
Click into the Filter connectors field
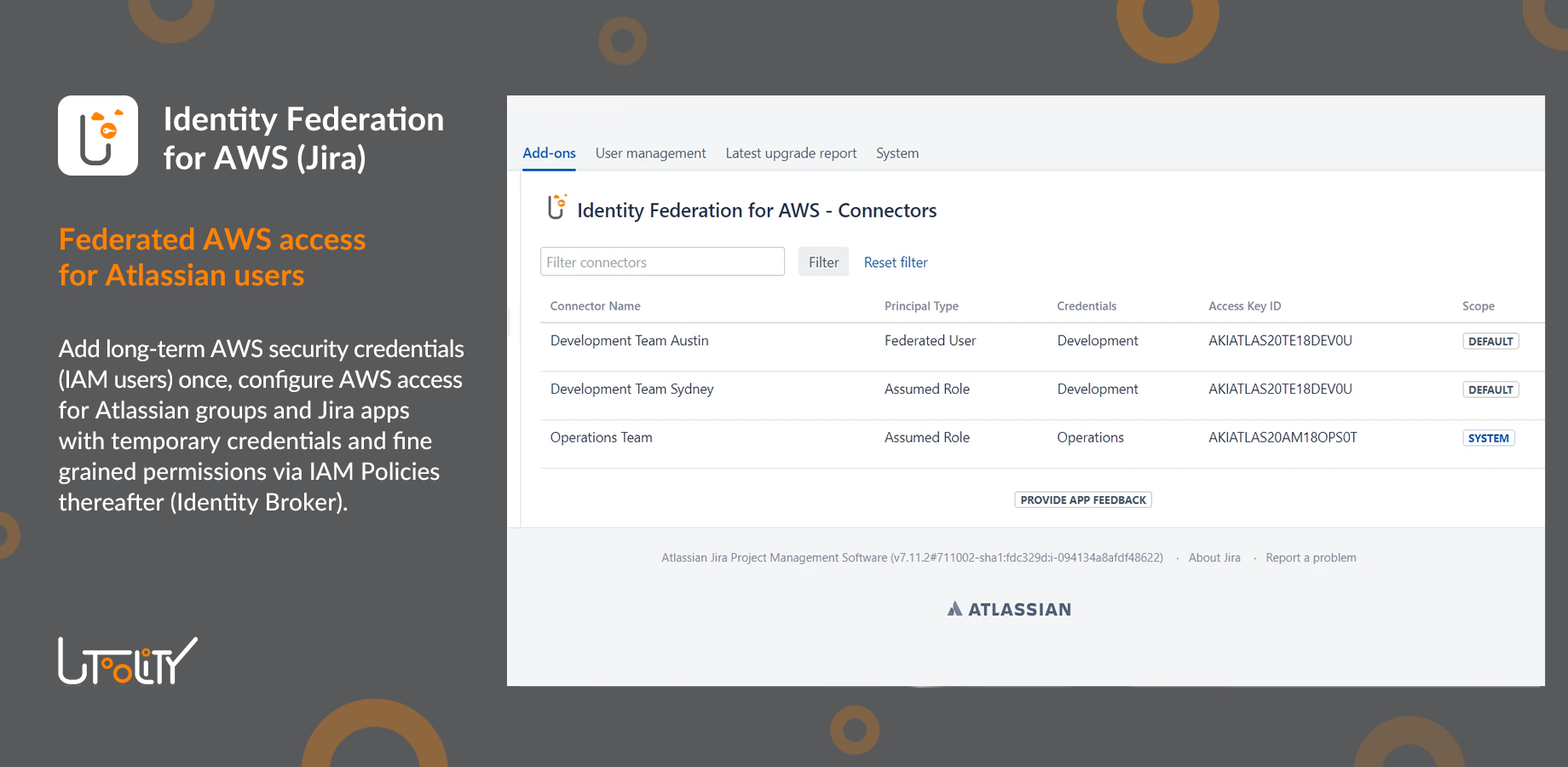pyautogui.click(x=662, y=262)
